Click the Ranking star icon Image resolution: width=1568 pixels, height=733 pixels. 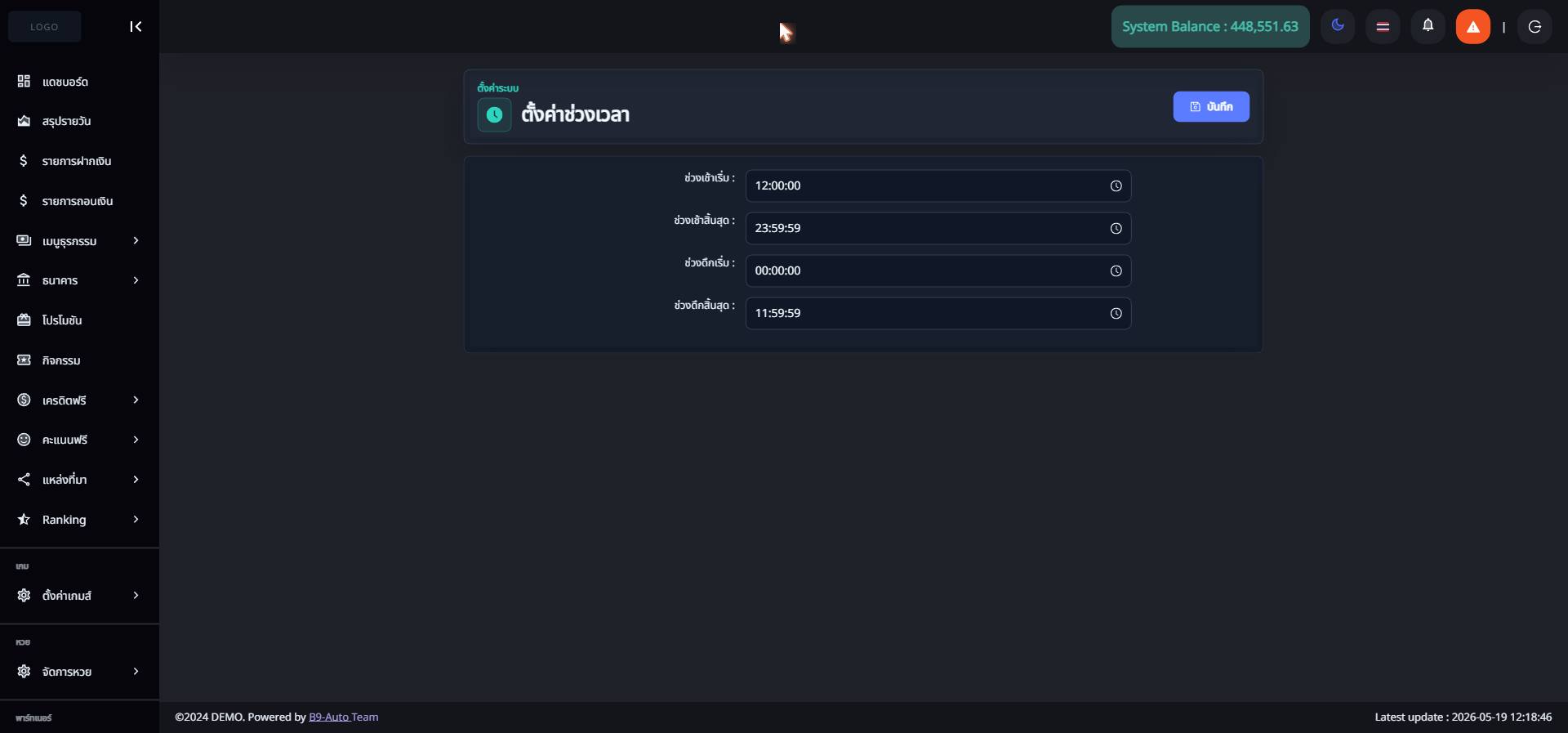24,519
